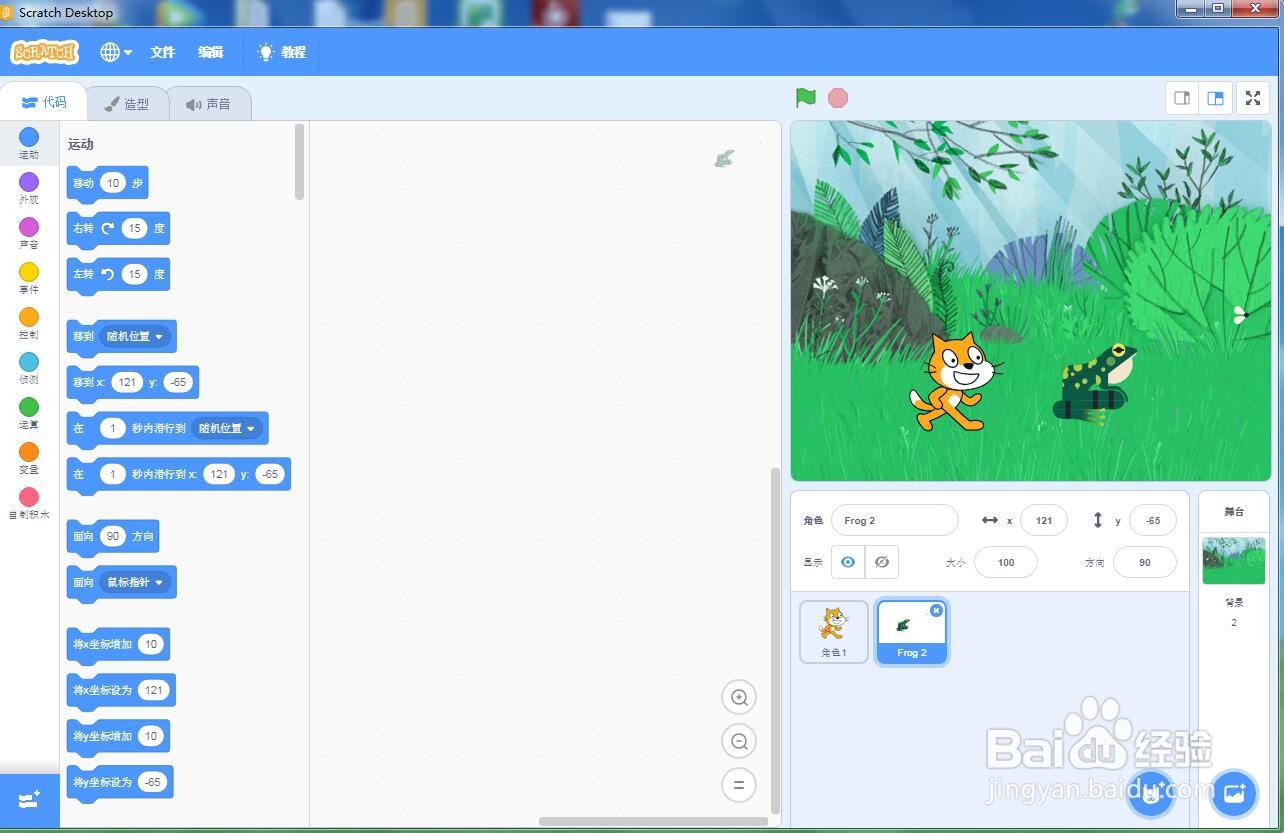This screenshot has width=1284, height=833.
Task: Select the 外观 block category
Action: pos(29,188)
